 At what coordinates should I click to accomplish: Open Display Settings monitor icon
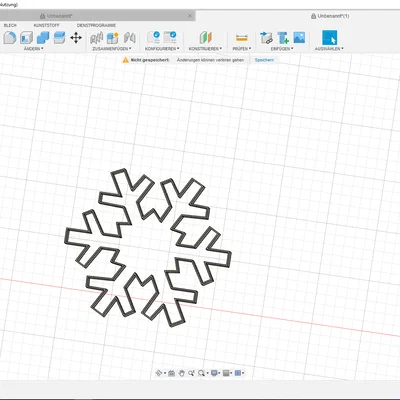(x=214, y=373)
